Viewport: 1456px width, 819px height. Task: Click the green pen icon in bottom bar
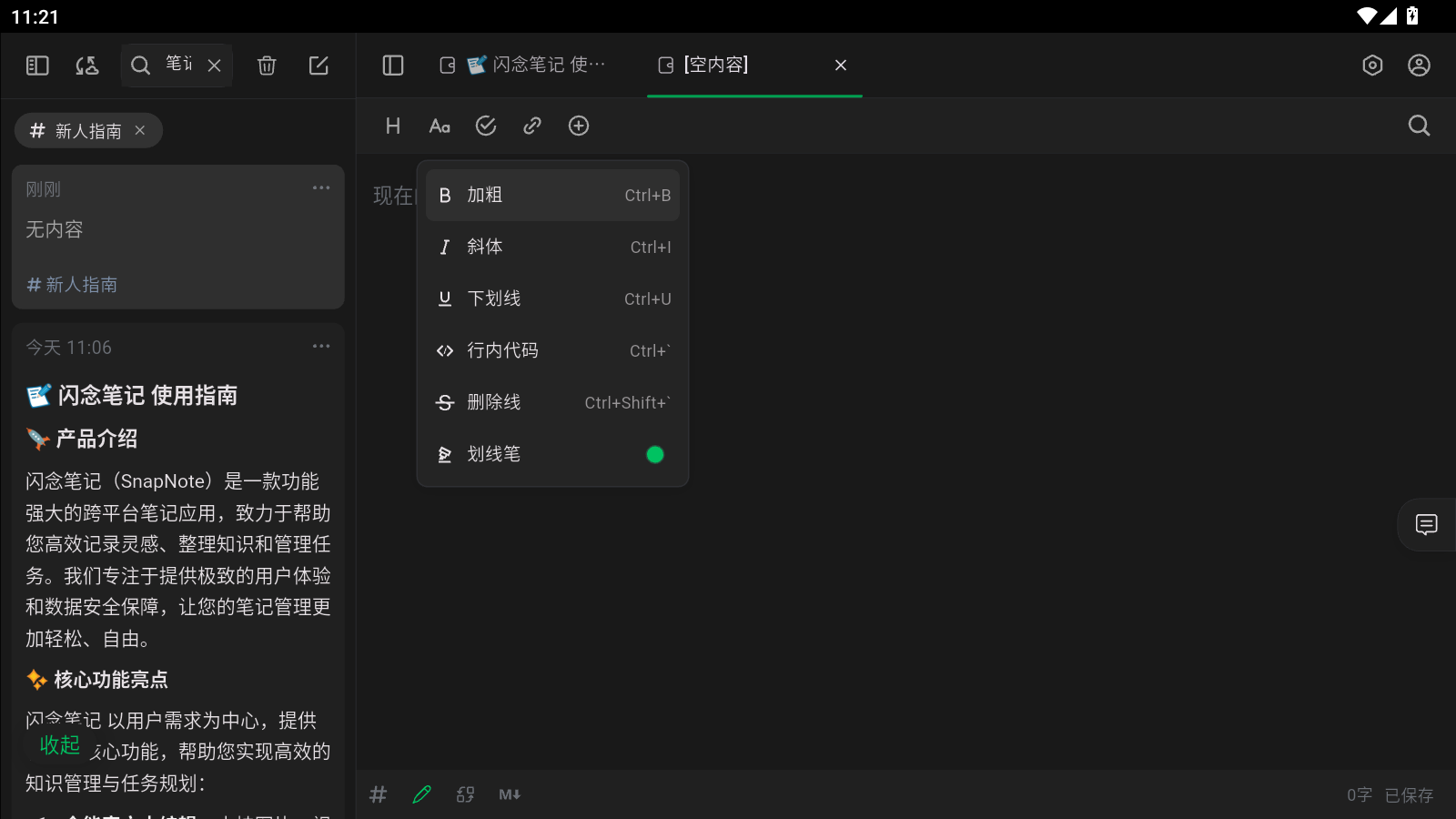click(x=421, y=794)
